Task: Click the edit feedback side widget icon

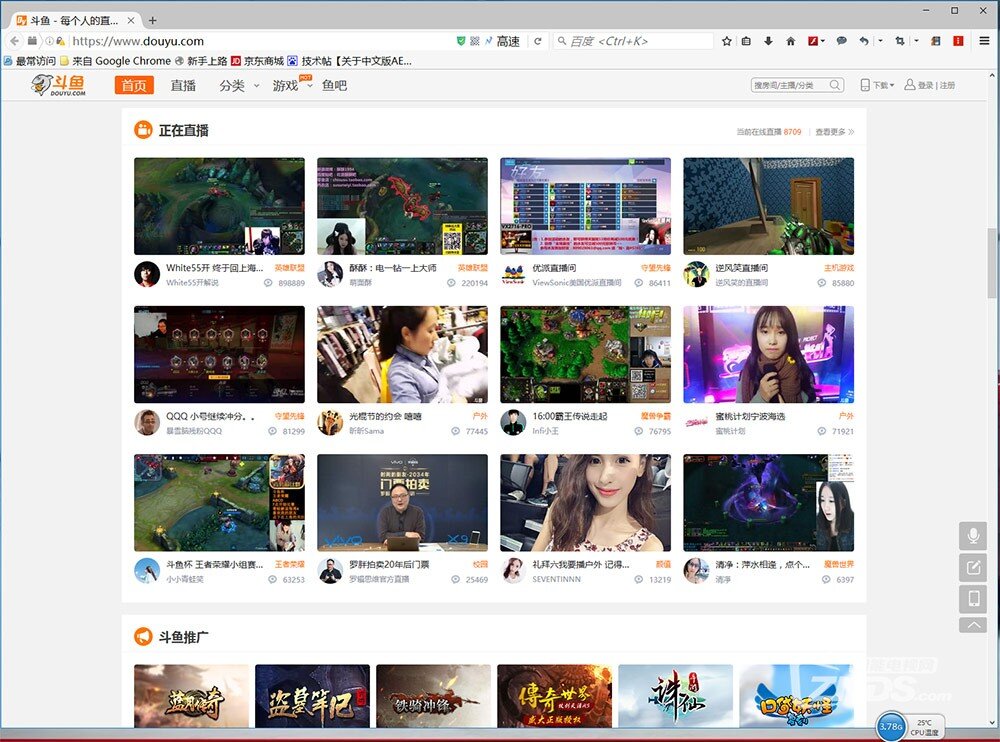Action: click(973, 567)
